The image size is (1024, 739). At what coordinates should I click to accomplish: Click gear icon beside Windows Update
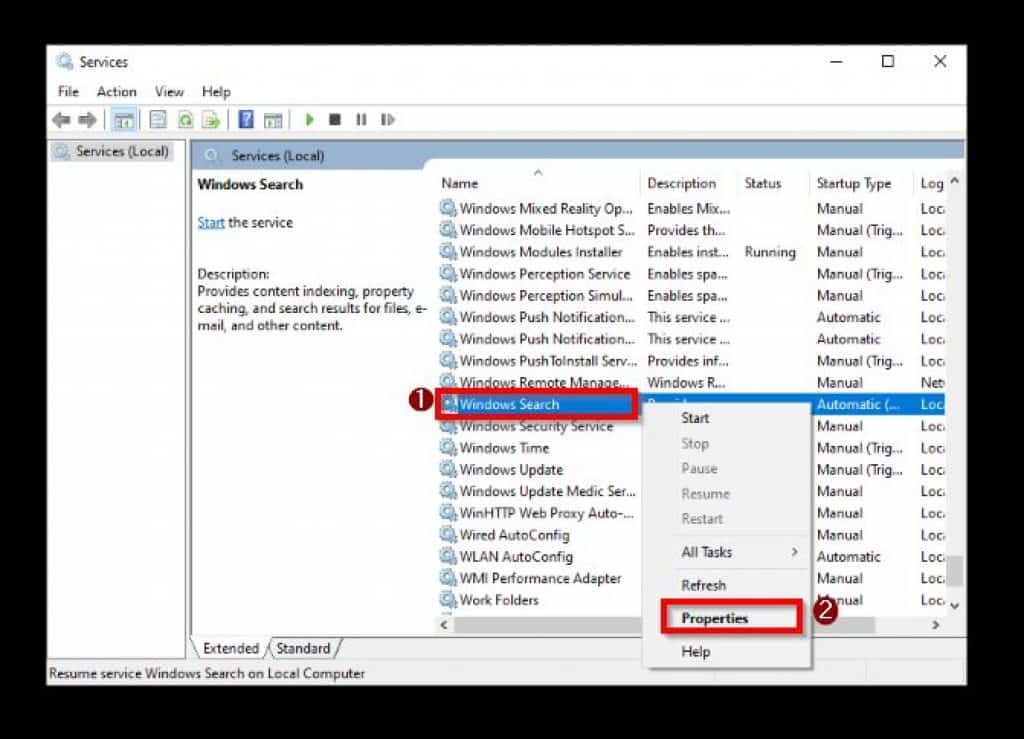(x=447, y=469)
